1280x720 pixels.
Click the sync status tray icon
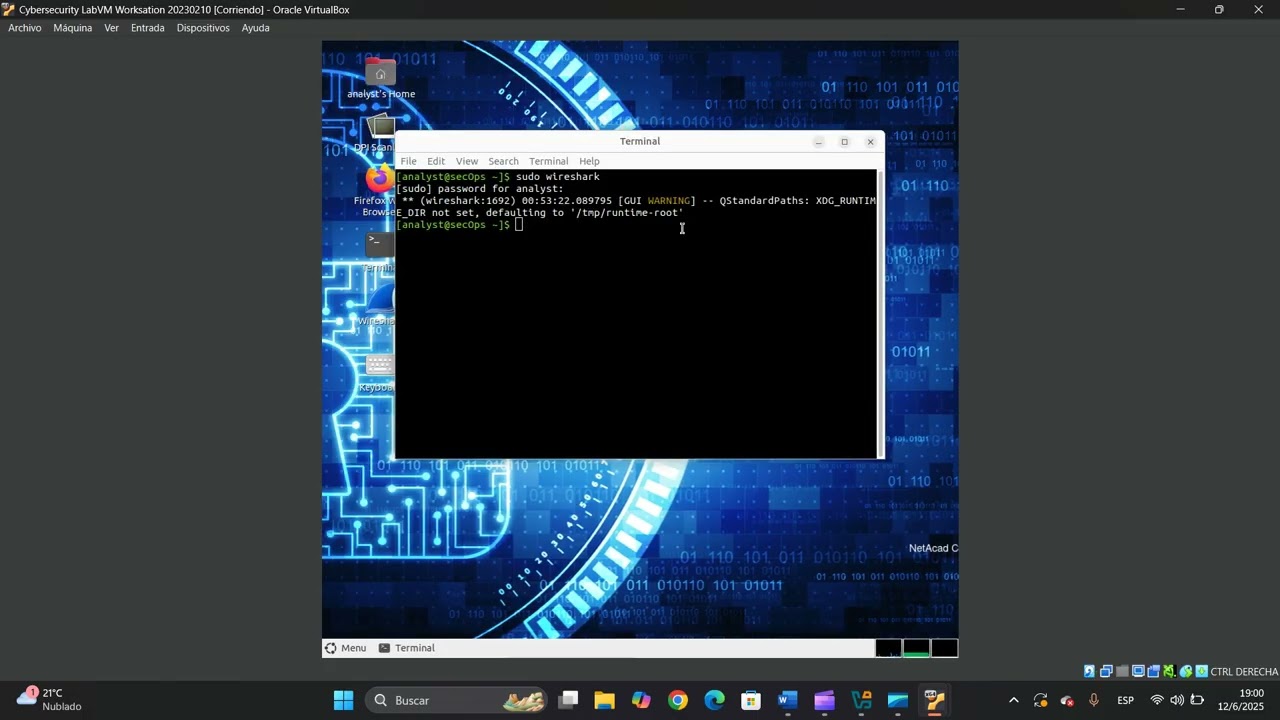(1040, 700)
